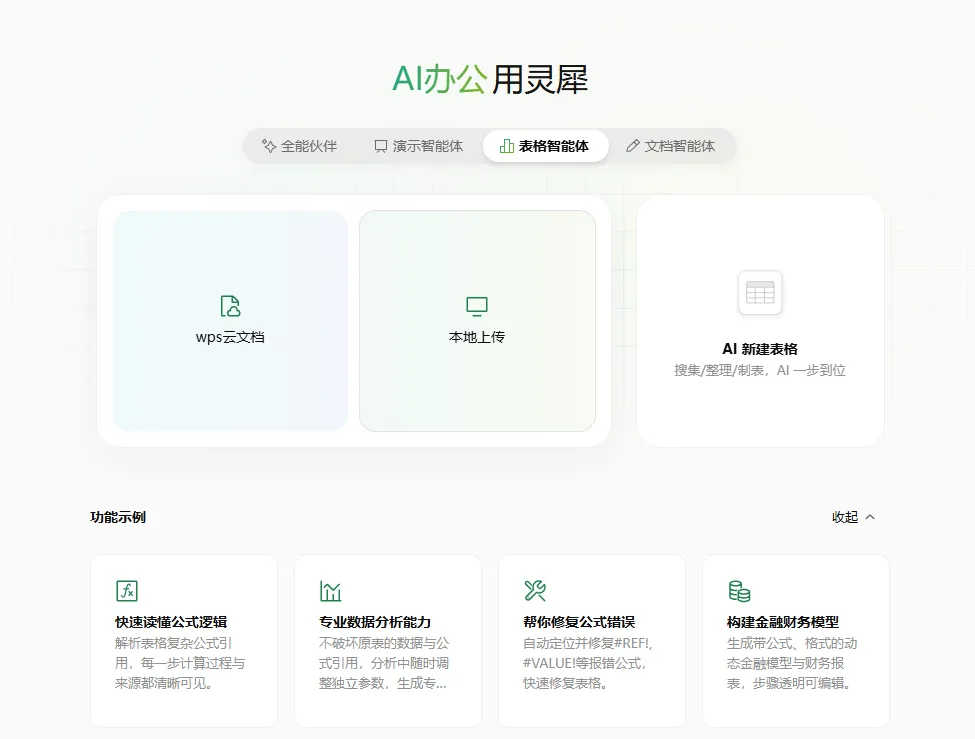Select the 表格智能体 tab
The height and width of the screenshot is (739, 975).
(x=545, y=146)
